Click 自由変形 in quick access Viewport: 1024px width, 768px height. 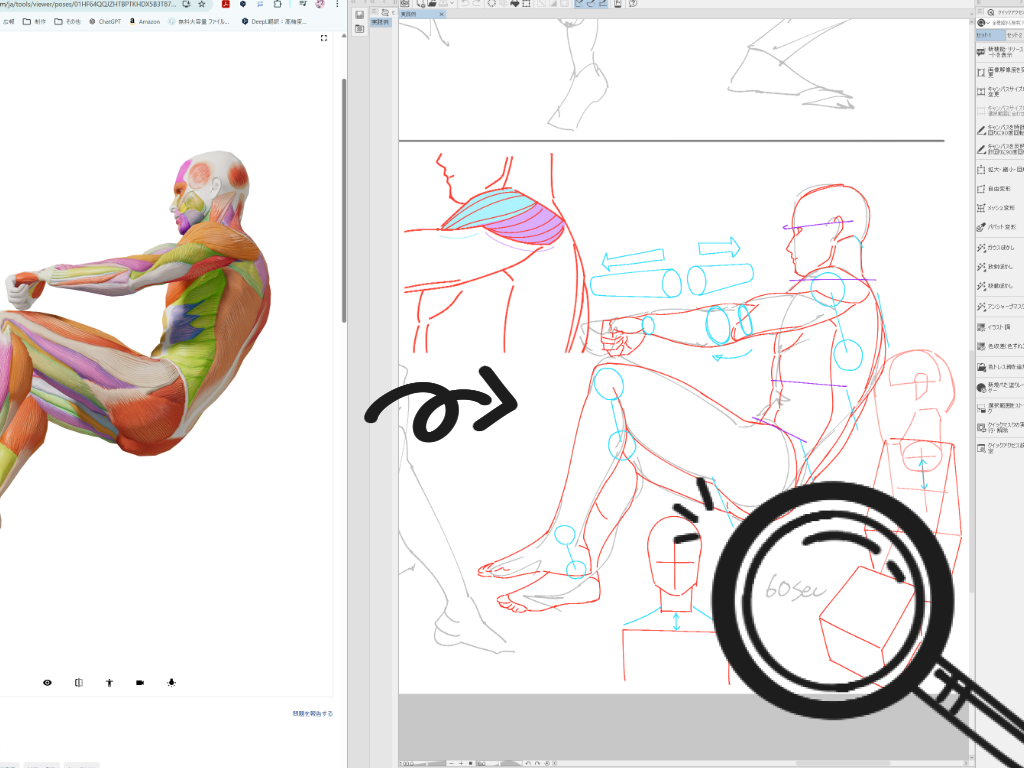pos(1000,189)
